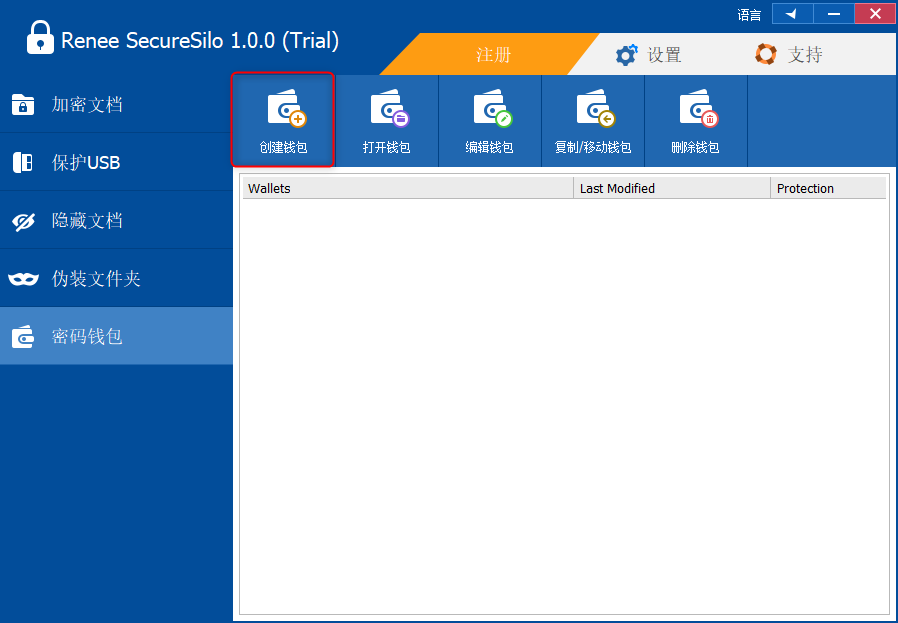
Task: Click the 注册 register tab
Action: [491, 54]
